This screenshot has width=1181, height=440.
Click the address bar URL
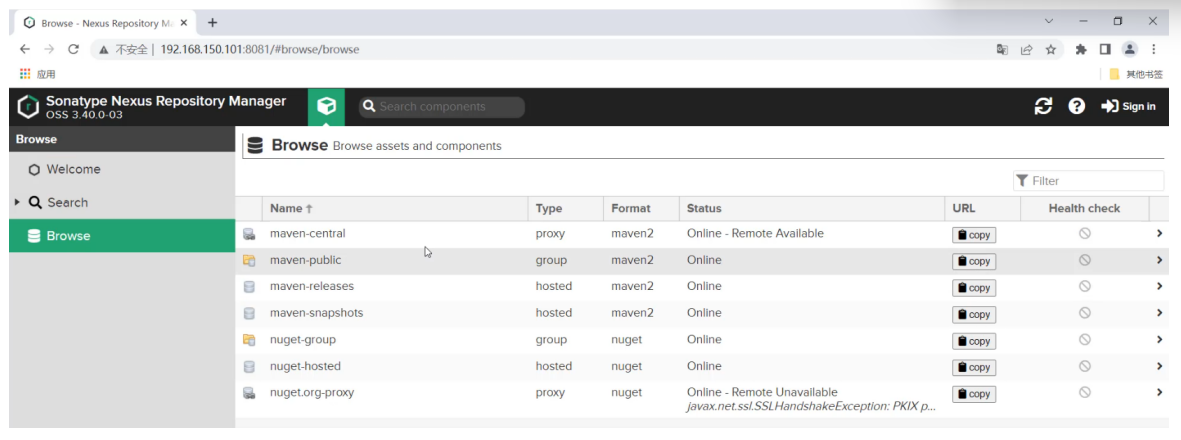coord(260,50)
